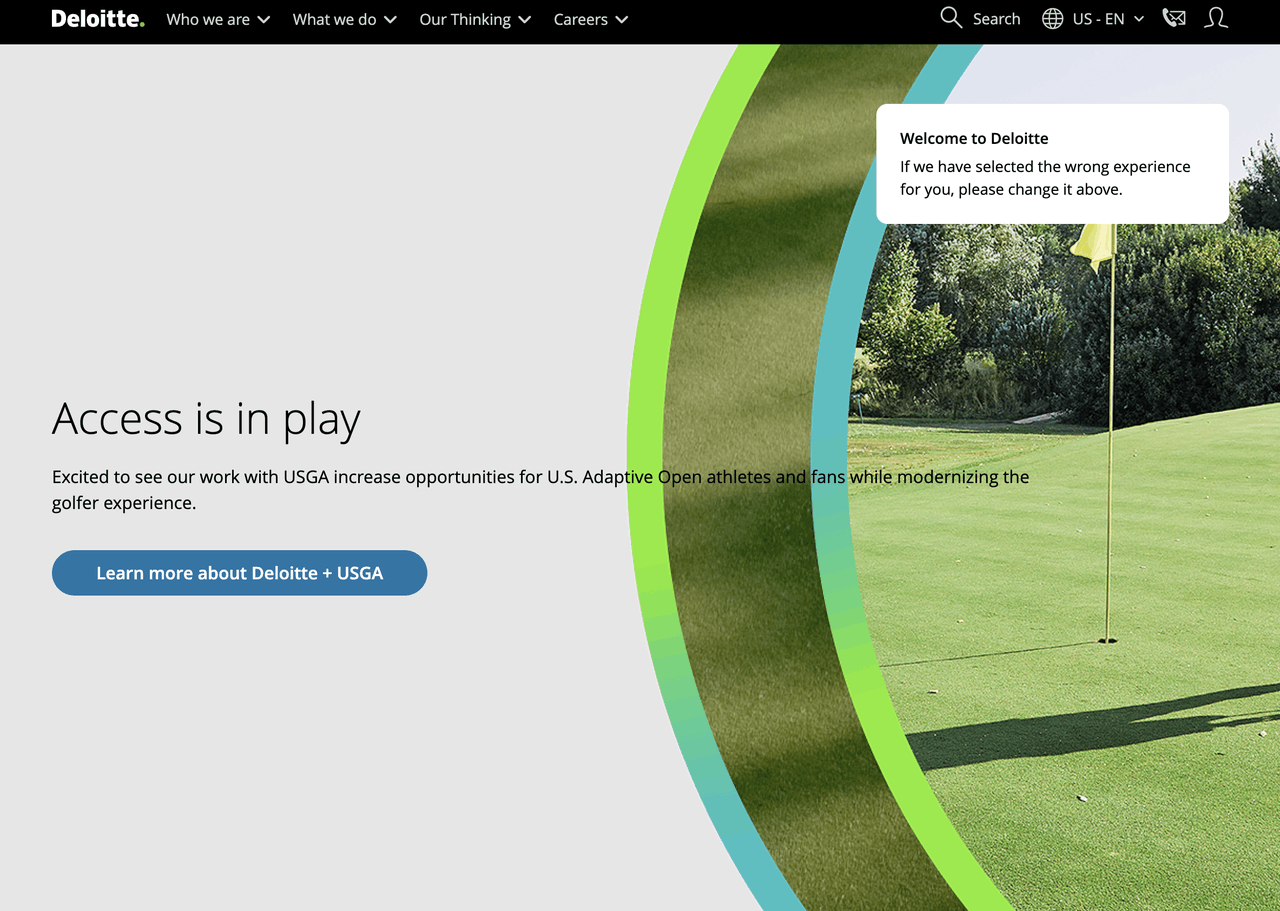Click the globe language icon
Image resolution: width=1280 pixels, height=911 pixels.
(1053, 19)
